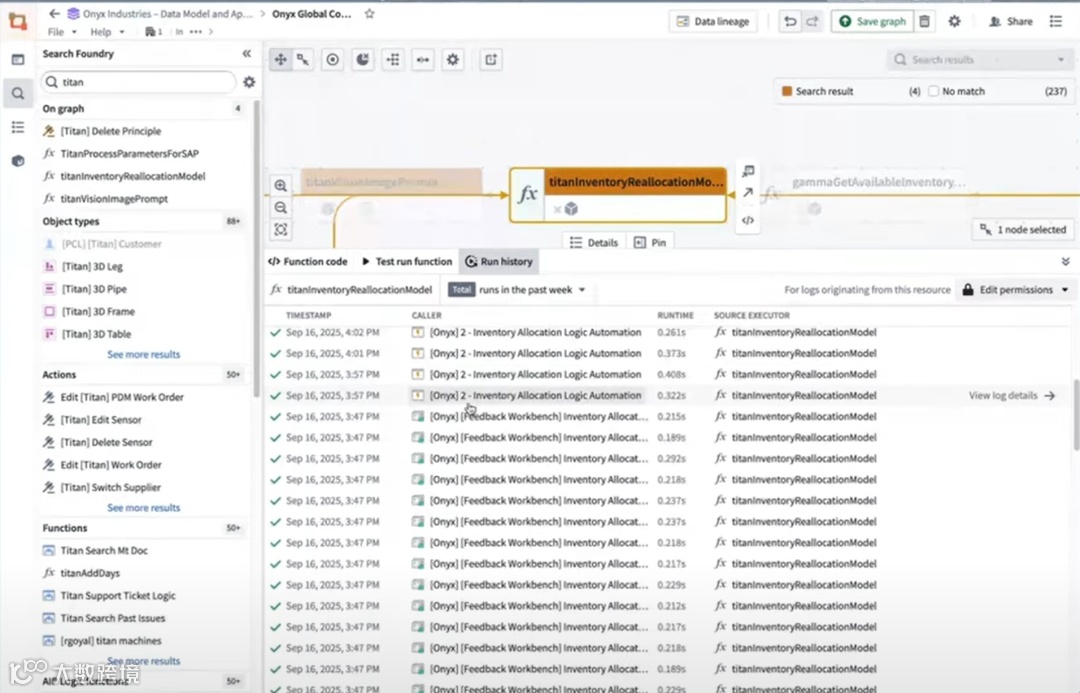Open the Edit permissions dropdown
The width and height of the screenshot is (1080, 693).
tap(1015, 290)
